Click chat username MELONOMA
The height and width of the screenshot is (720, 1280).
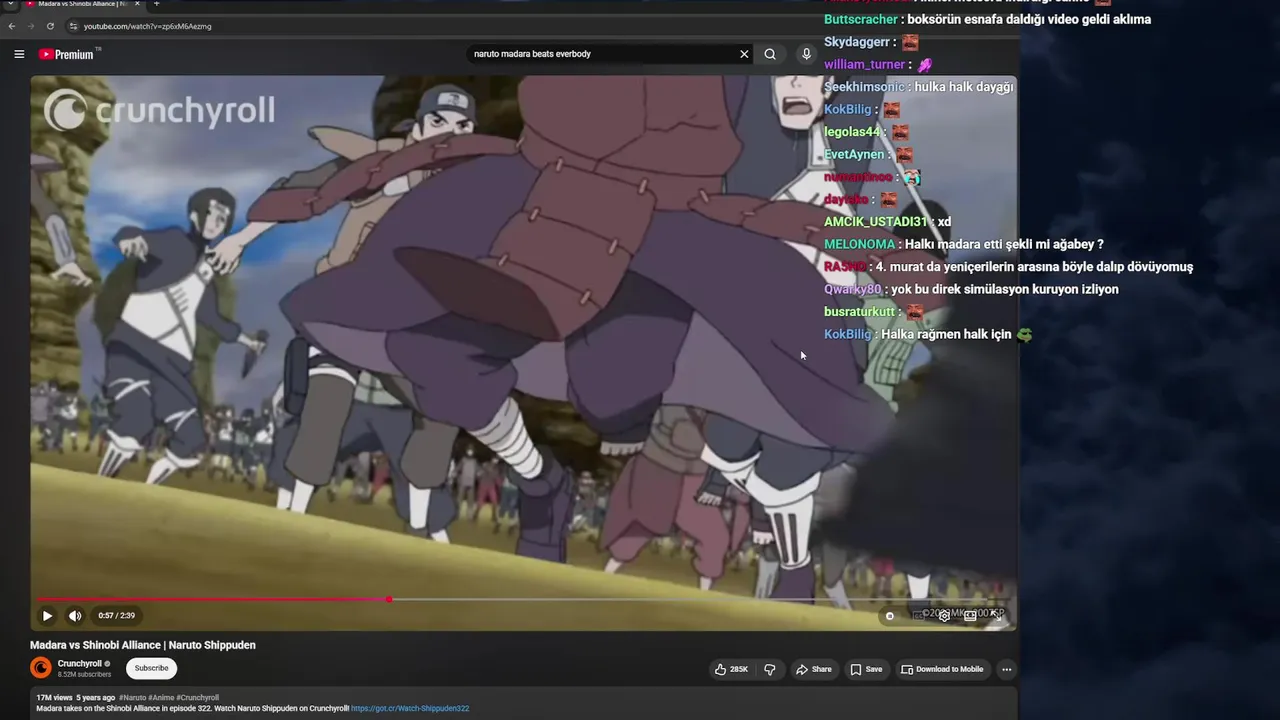pyautogui.click(x=859, y=244)
